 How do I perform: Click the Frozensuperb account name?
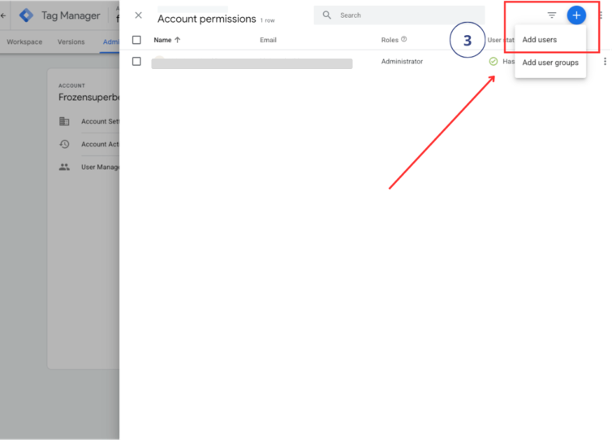point(89,97)
